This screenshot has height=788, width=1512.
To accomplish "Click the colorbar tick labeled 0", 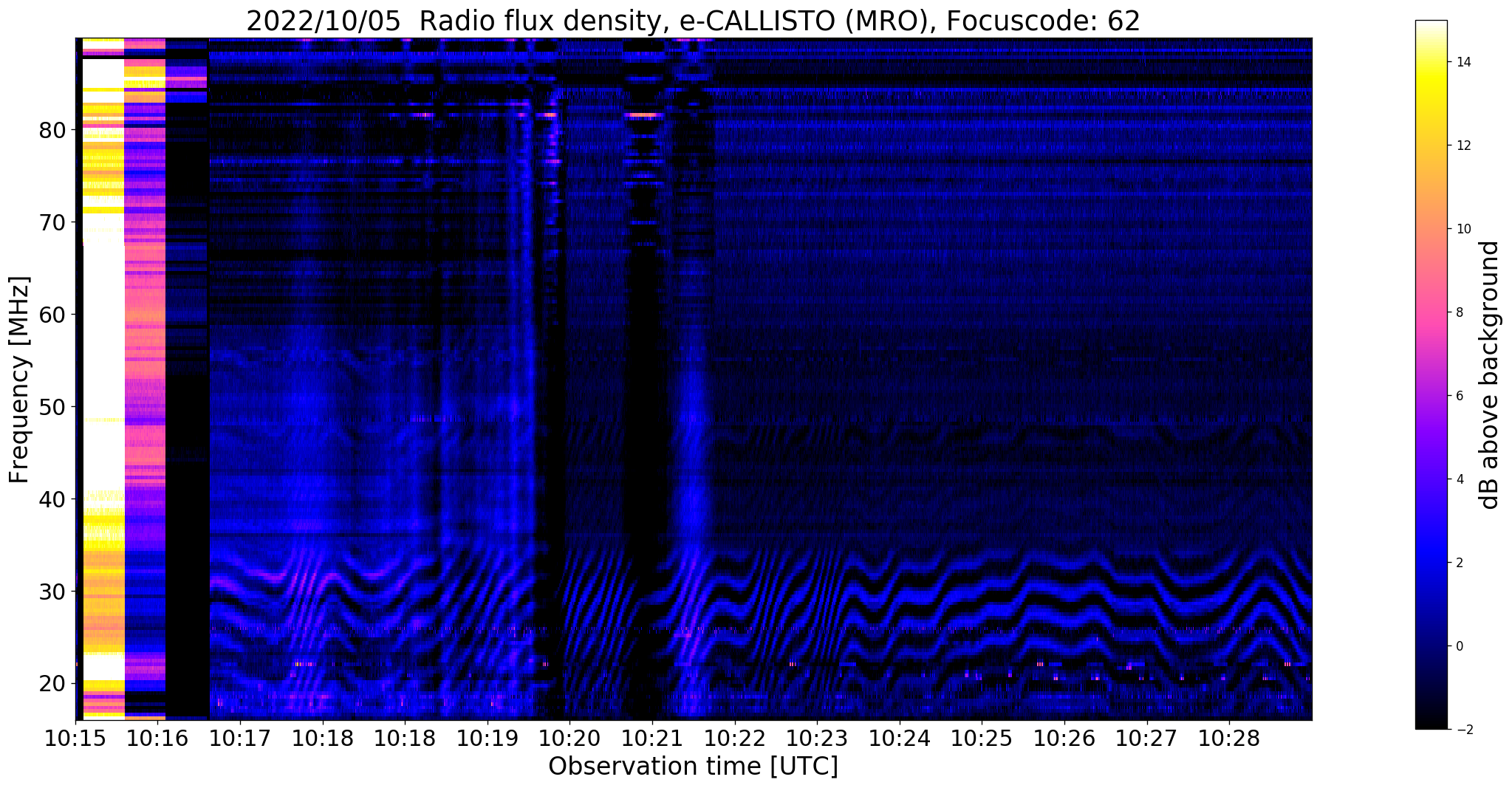I will (1459, 646).
